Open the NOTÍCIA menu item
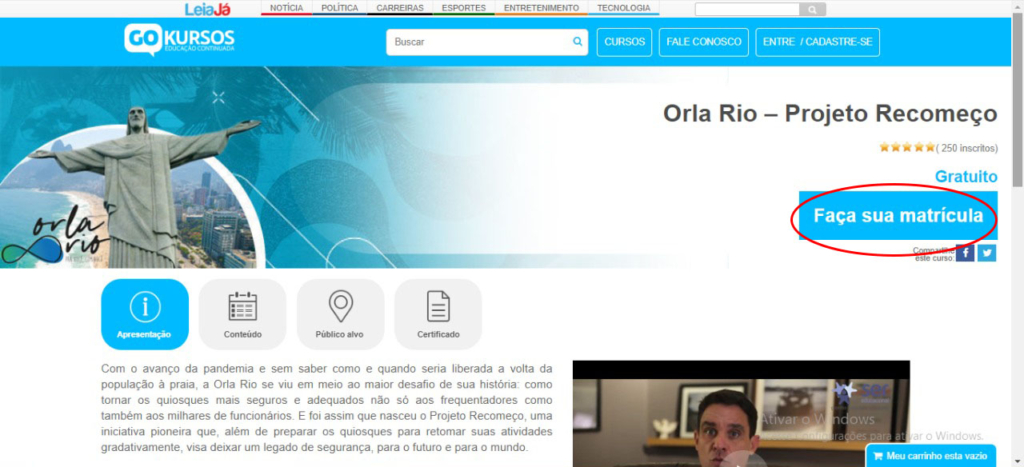1024x467 pixels. coord(286,8)
